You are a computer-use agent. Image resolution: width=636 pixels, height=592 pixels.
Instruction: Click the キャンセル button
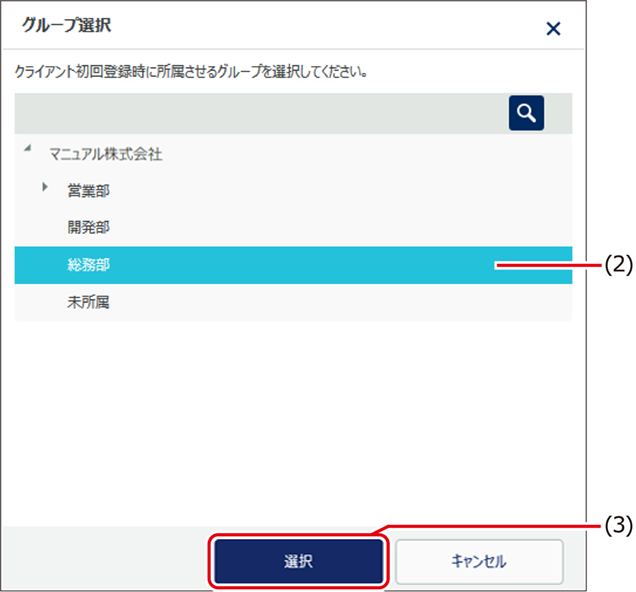[479, 562]
